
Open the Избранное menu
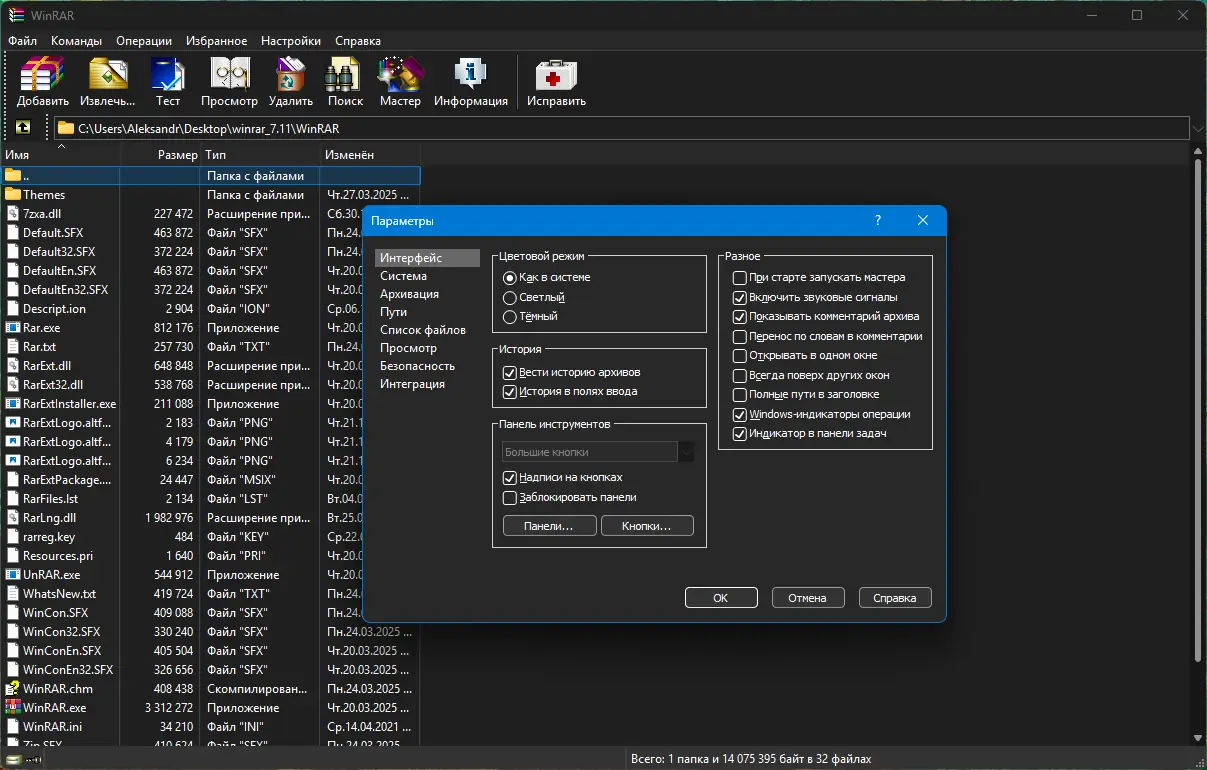[x=216, y=41]
